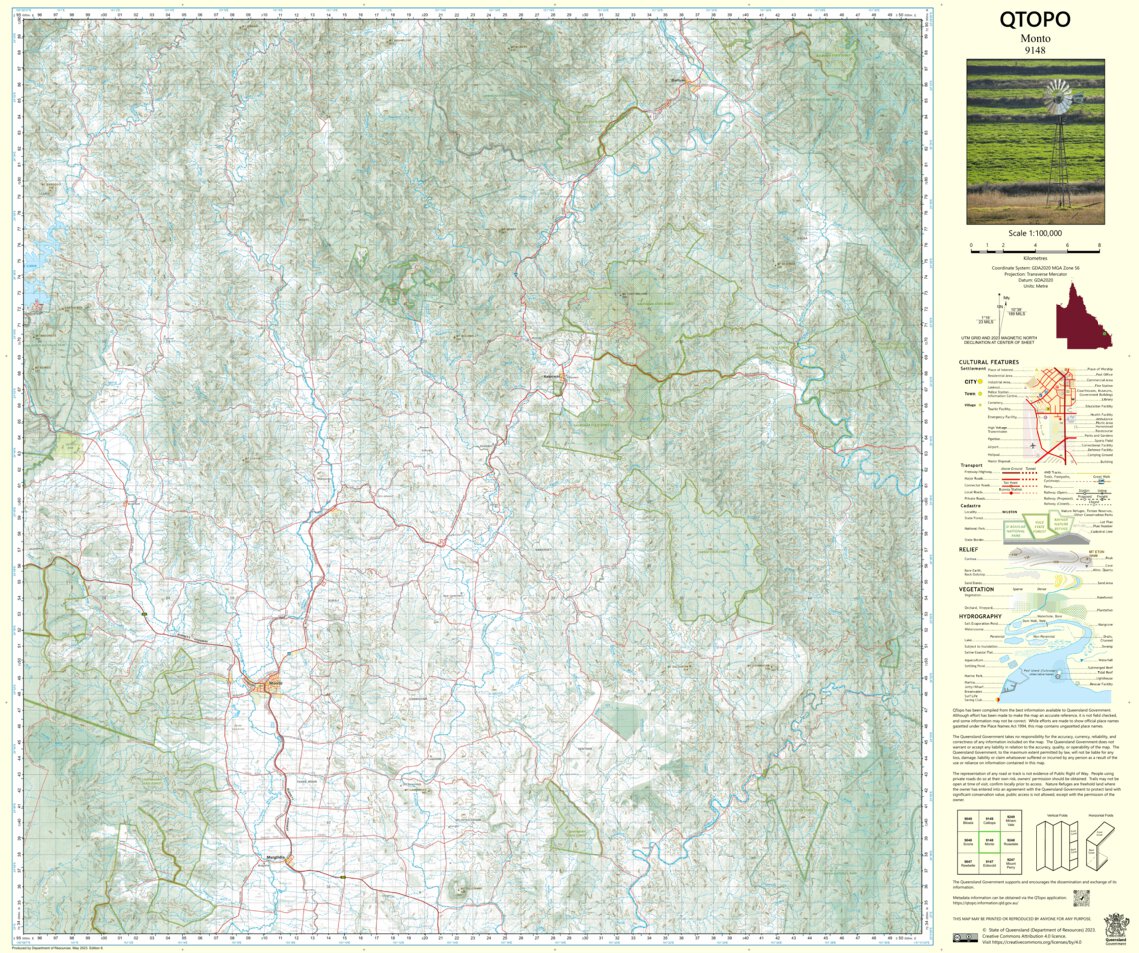Click the airport symbol under Cultural Features
This screenshot has width=1139, height=953.
coord(1032,446)
